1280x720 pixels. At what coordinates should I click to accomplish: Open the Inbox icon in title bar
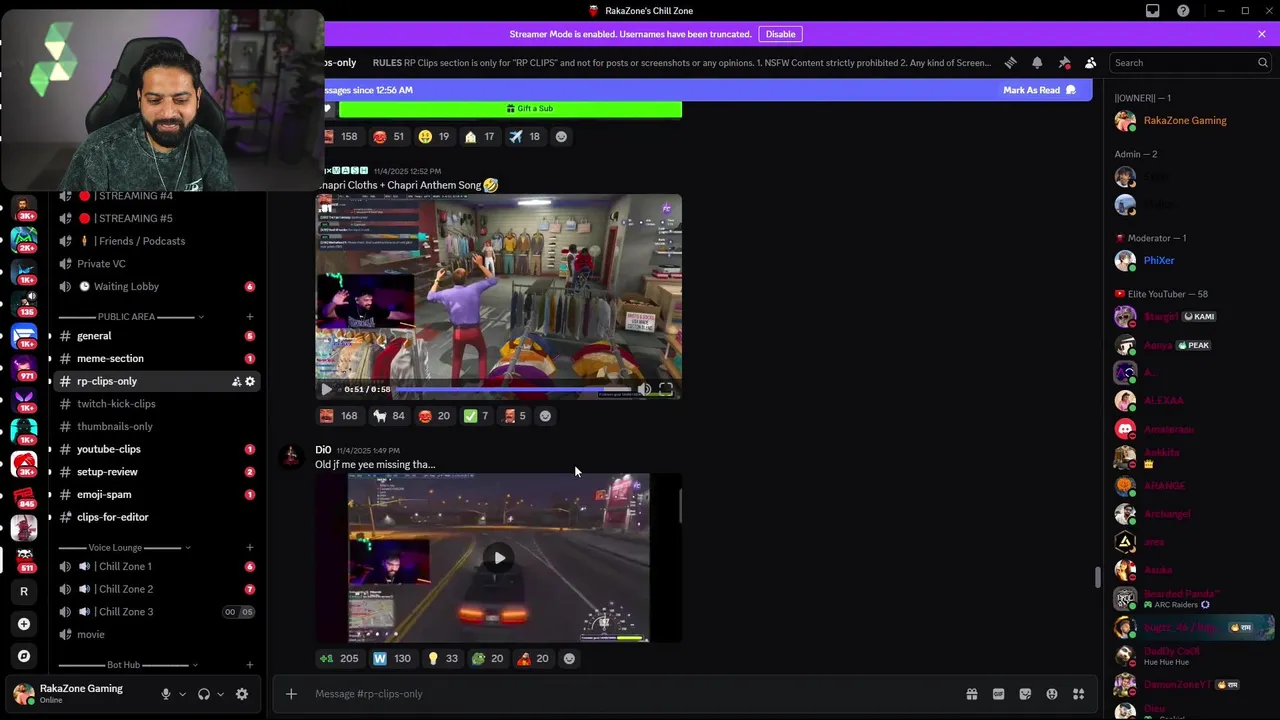(x=1153, y=11)
